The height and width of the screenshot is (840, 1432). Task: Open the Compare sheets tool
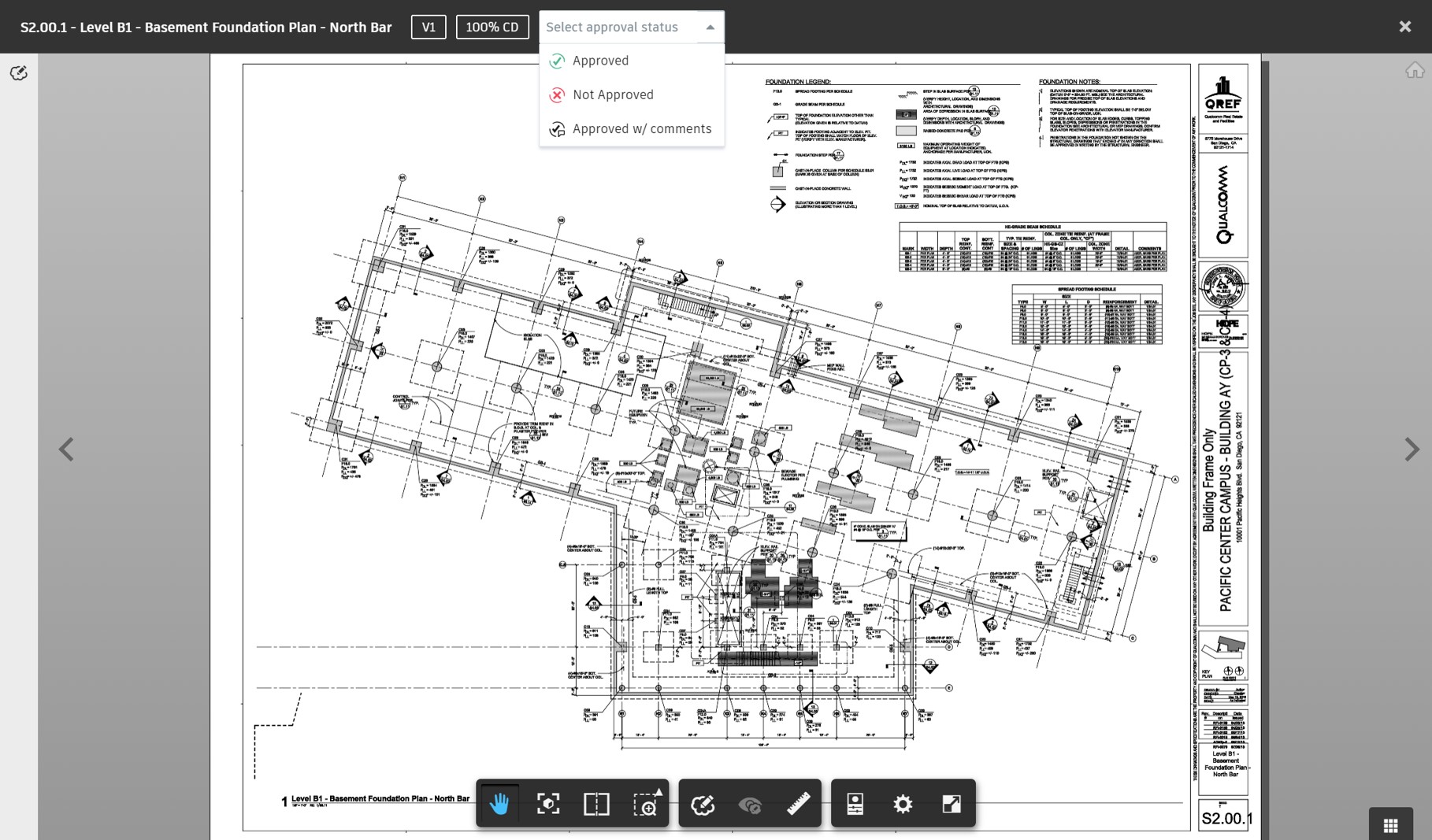(595, 804)
